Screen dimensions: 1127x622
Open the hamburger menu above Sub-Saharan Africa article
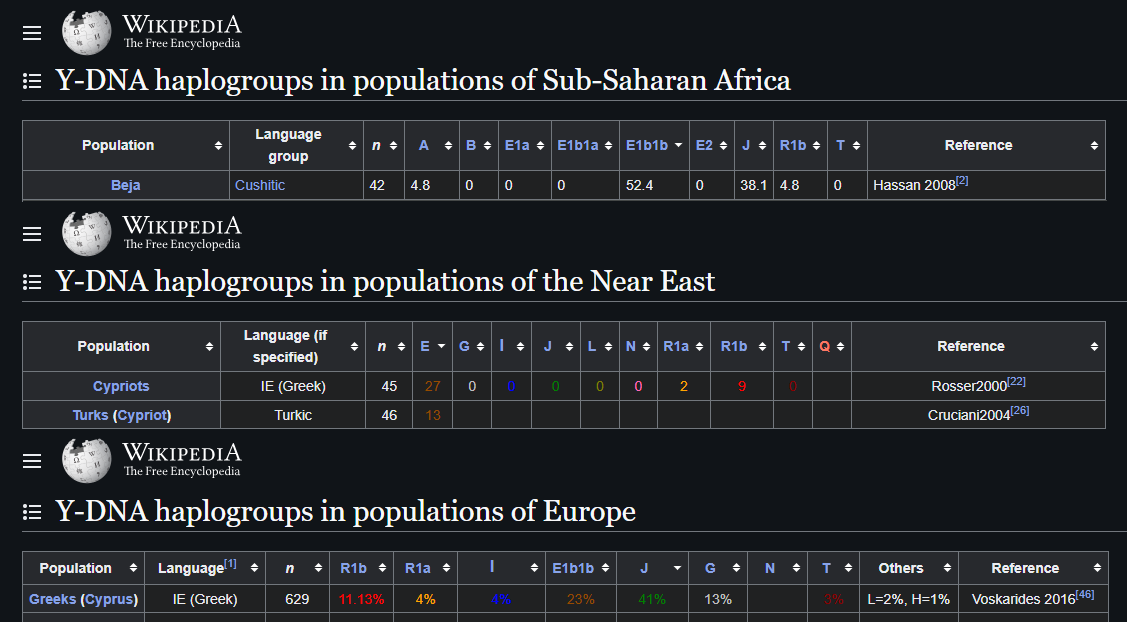click(32, 33)
